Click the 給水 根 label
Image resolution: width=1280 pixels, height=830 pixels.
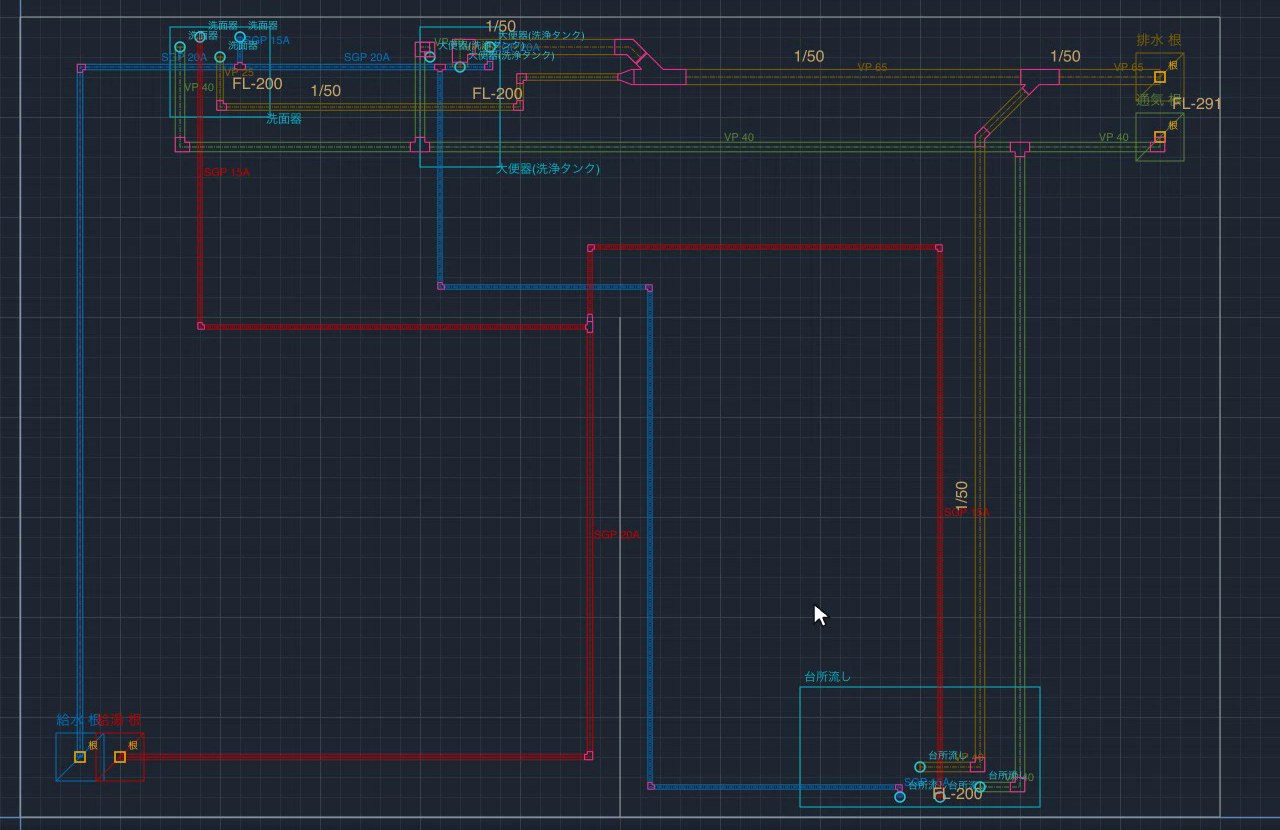[77, 719]
